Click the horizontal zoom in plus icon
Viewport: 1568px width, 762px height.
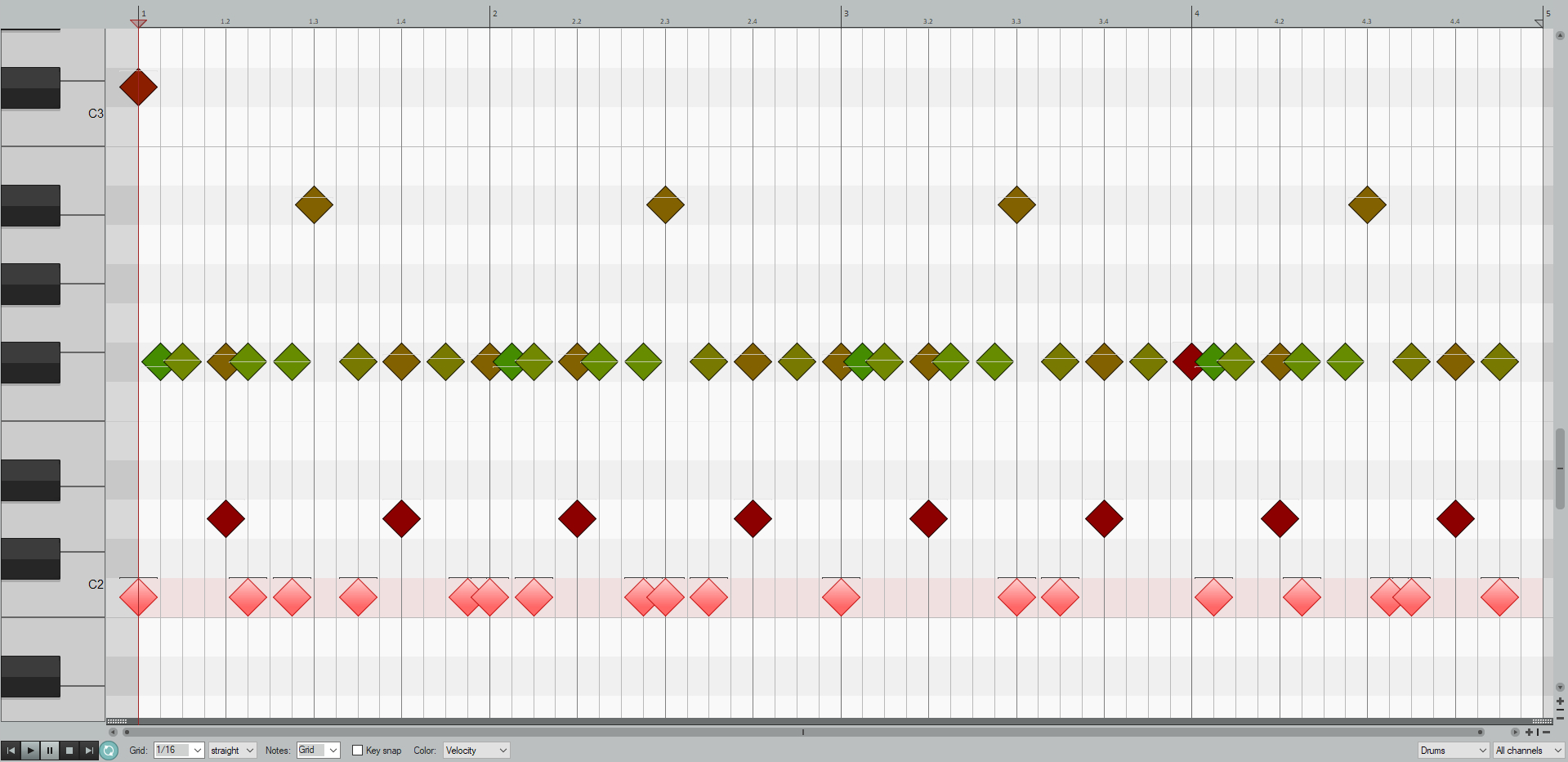click(x=1529, y=733)
